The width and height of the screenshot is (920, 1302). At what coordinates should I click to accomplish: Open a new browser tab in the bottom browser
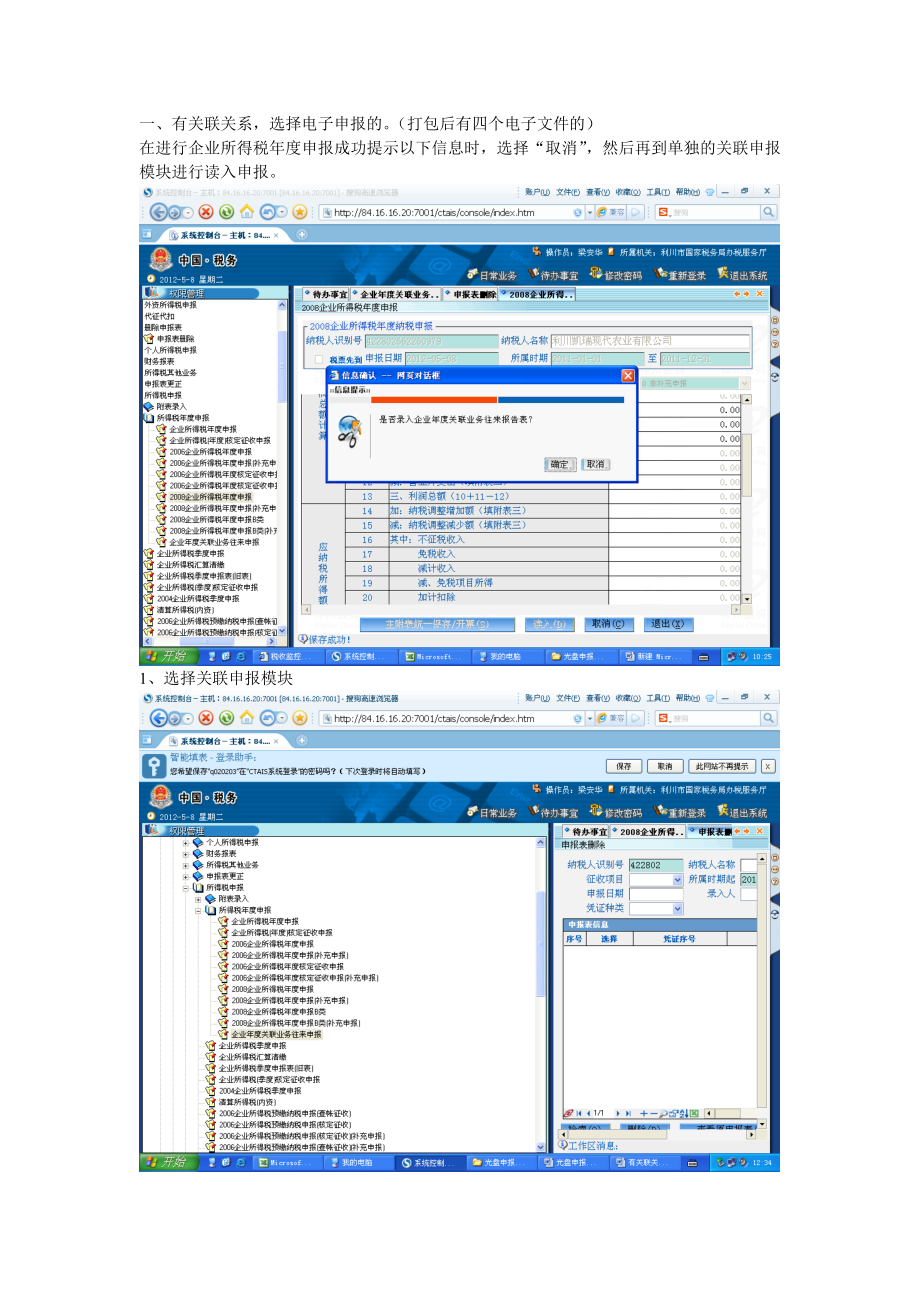[x=302, y=740]
